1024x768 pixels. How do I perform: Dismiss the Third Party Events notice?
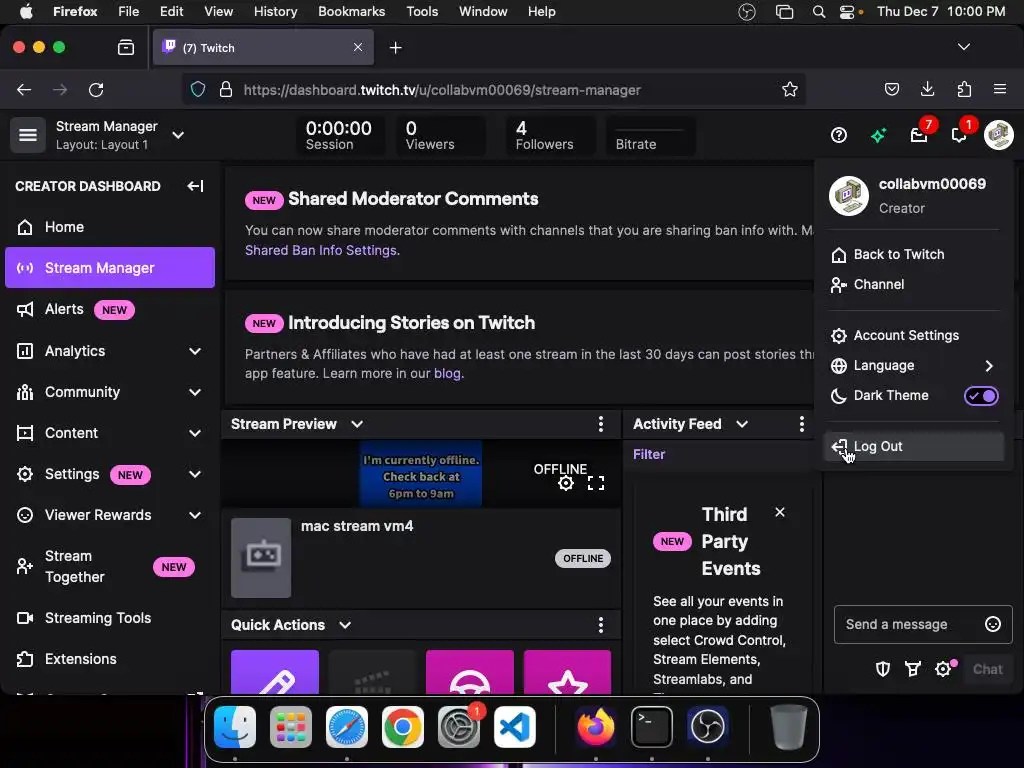[x=779, y=512]
